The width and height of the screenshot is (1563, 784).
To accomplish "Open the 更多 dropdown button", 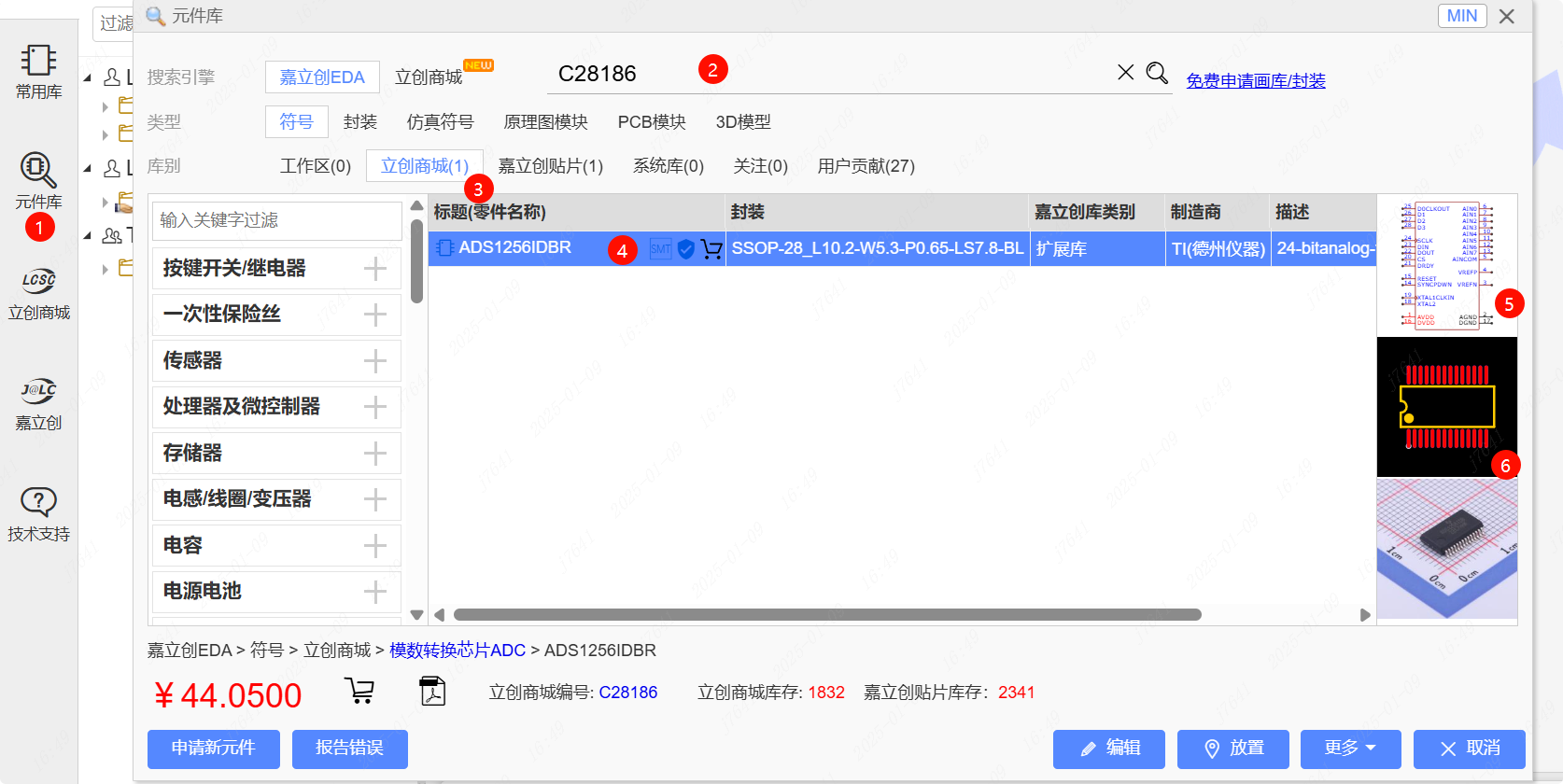I will coord(1350,749).
